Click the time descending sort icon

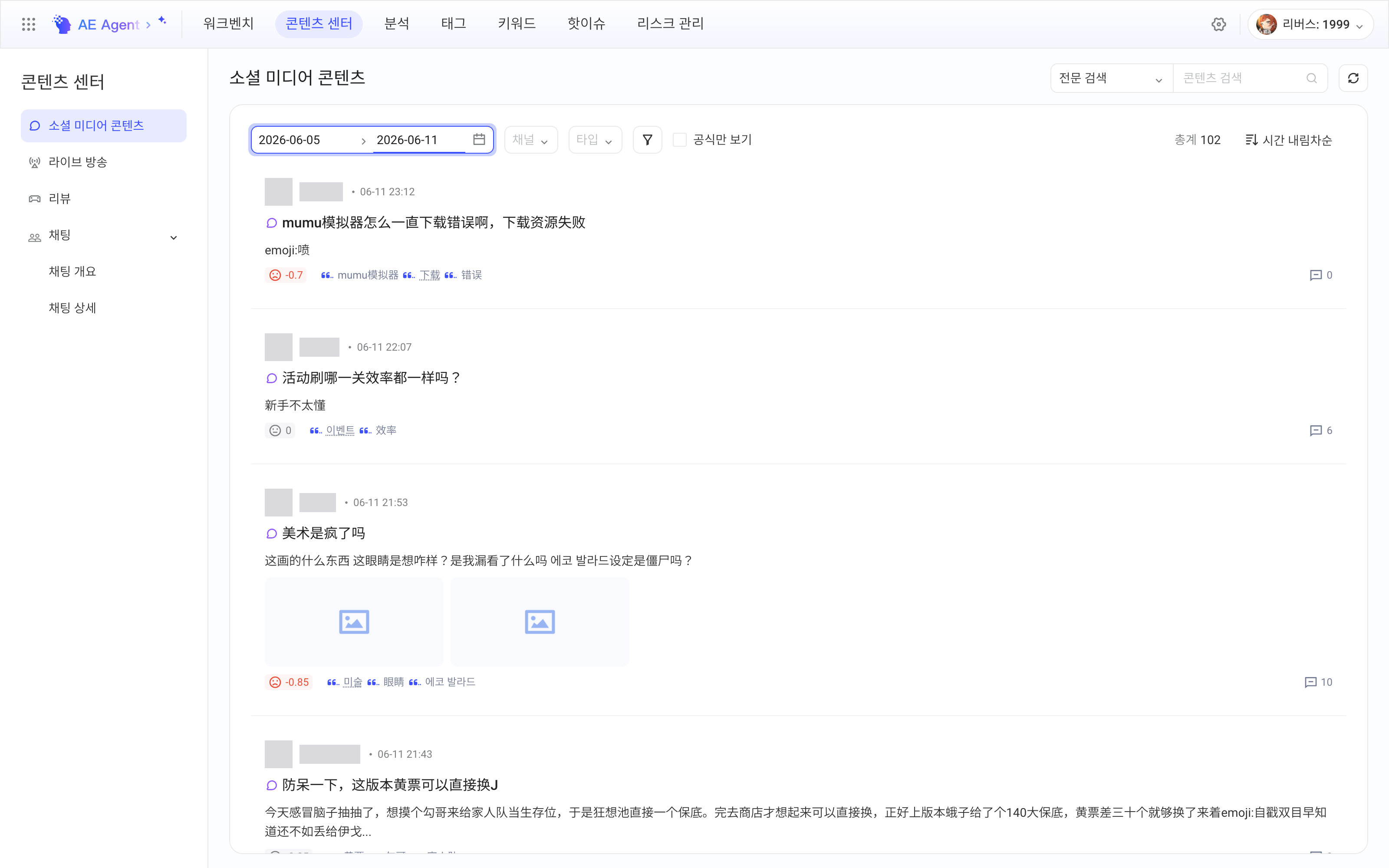click(1251, 139)
